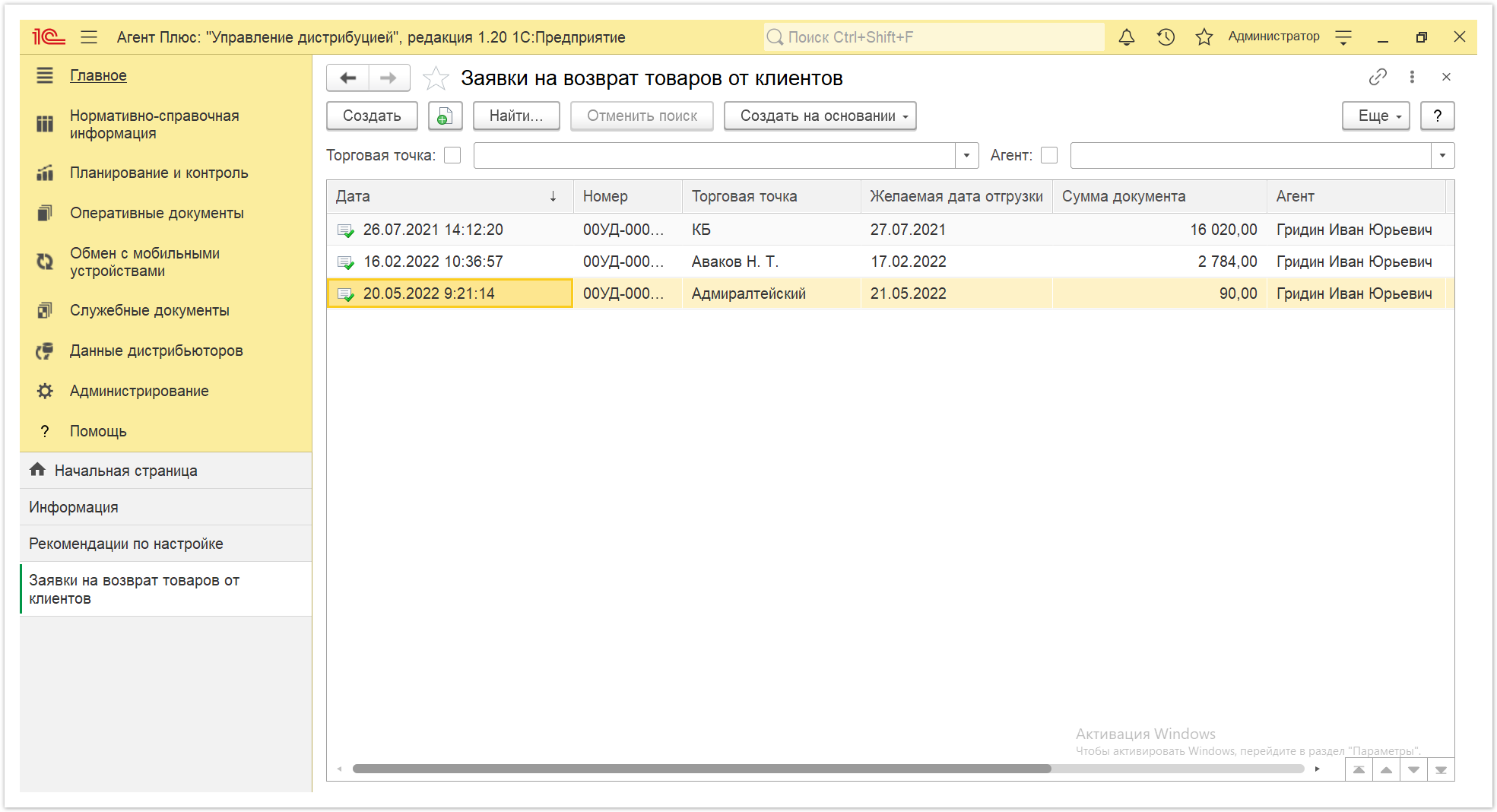Click the Найти... button
Viewport: 1497px width, 812px height.
[516, 116]
